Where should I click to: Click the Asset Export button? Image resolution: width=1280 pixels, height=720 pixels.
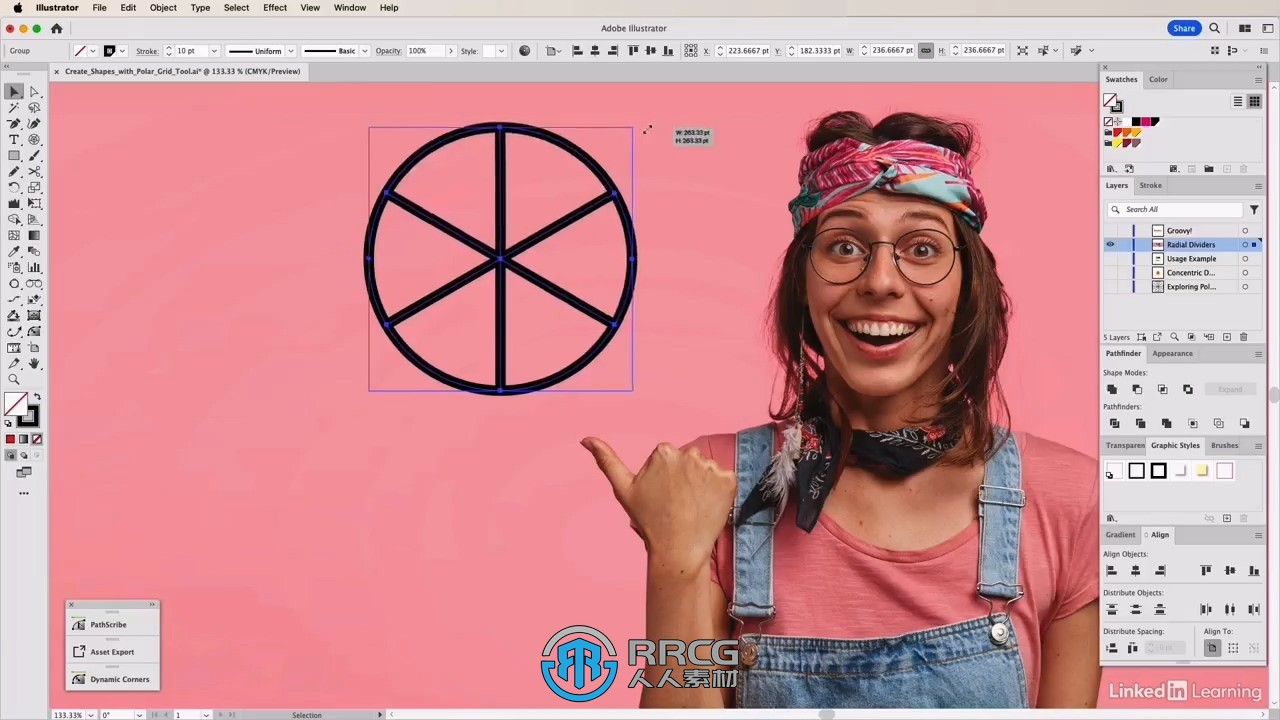tap(112, 652)
